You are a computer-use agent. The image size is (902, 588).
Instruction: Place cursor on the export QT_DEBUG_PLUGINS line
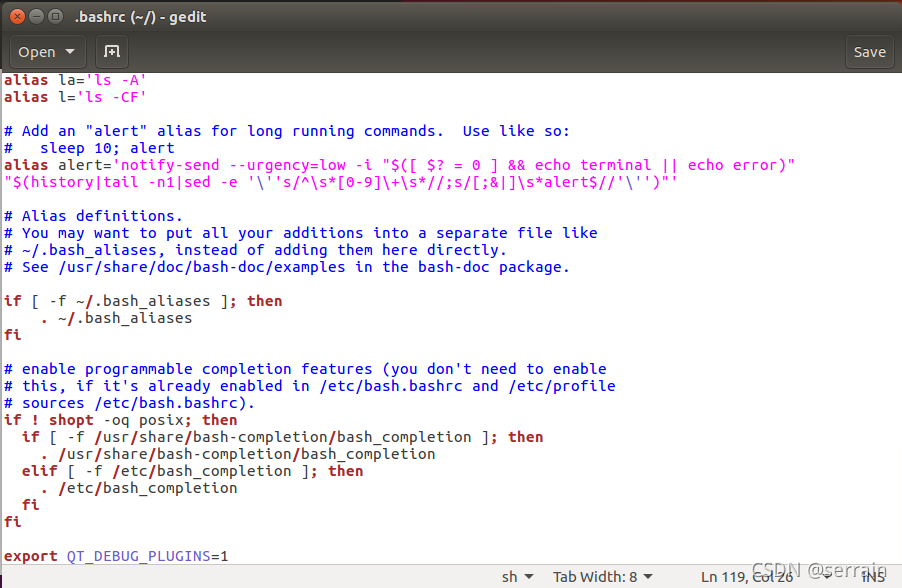[117, 555]
